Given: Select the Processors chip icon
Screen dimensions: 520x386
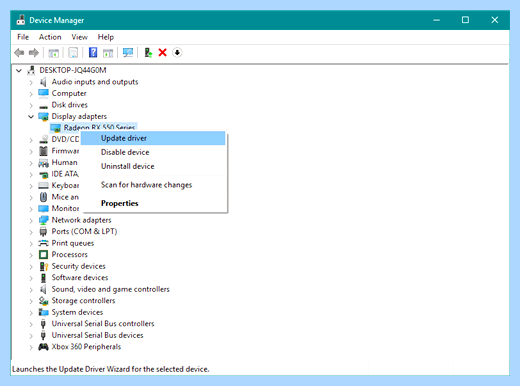Looking at the screenshot, I should pyautogui.click(x=43, y=255).
